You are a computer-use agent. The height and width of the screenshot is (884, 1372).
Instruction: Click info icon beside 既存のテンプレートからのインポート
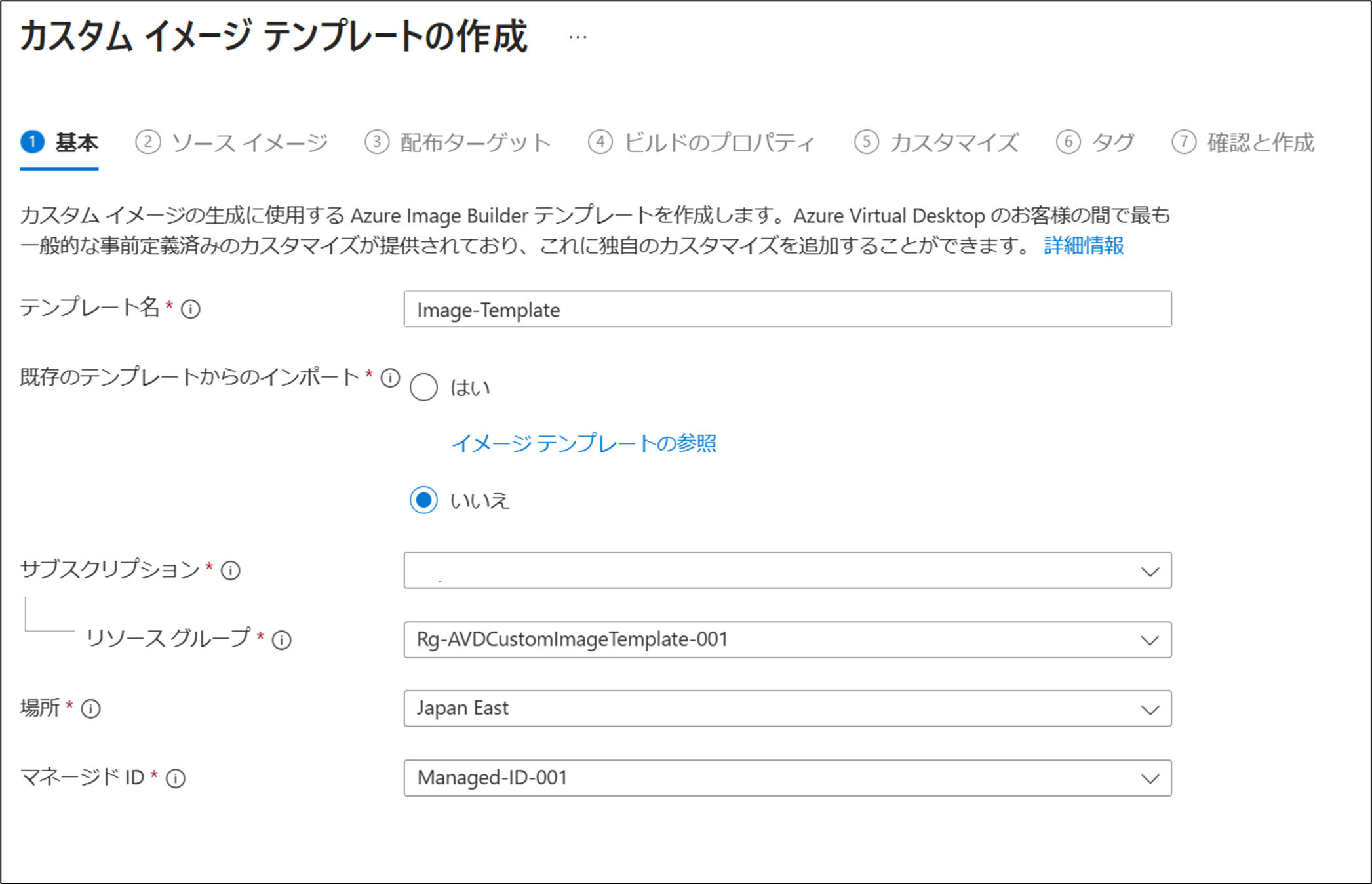coord(391,378)
